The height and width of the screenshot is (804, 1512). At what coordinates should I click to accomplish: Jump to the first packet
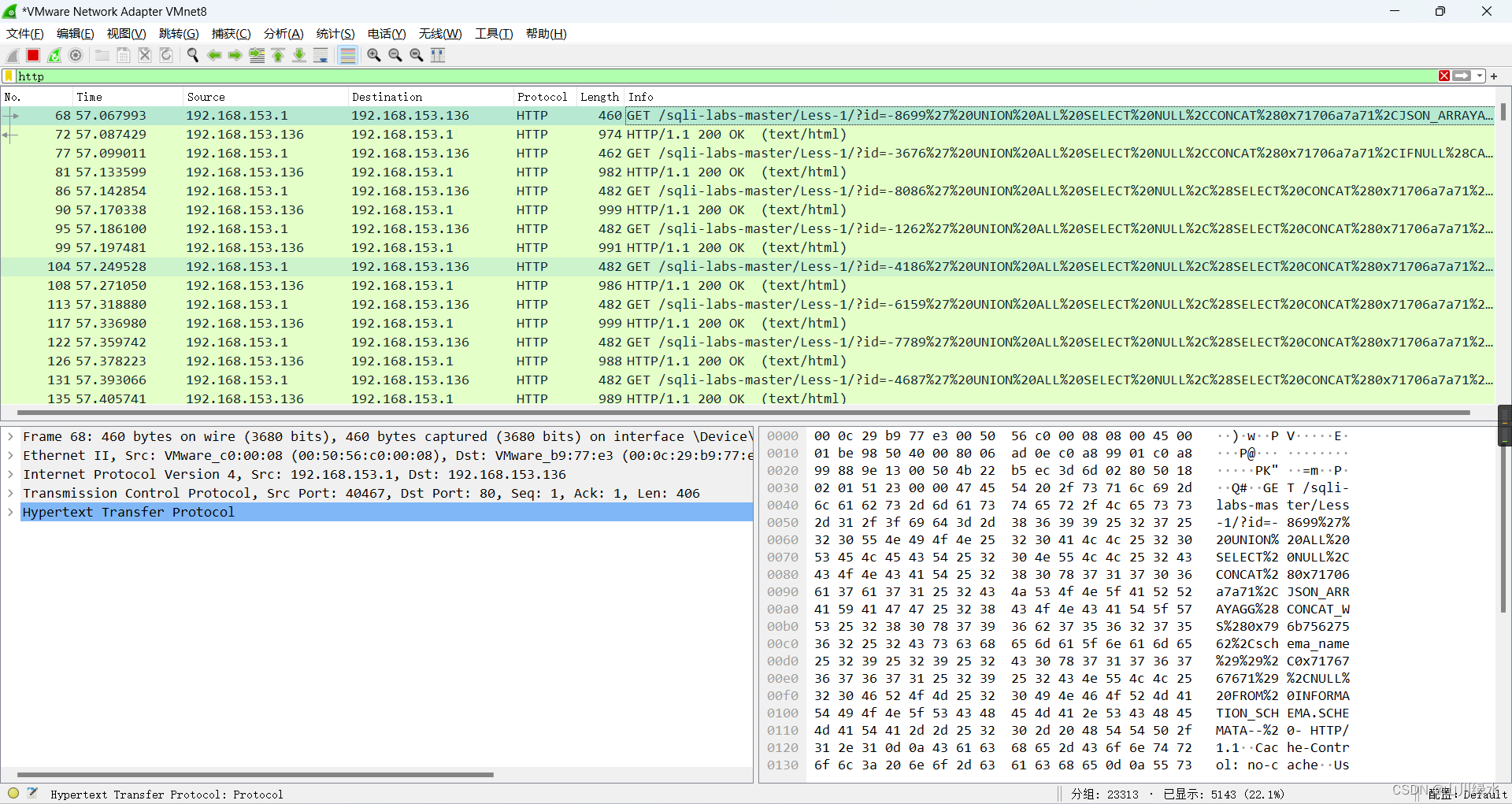pos(278,55)
